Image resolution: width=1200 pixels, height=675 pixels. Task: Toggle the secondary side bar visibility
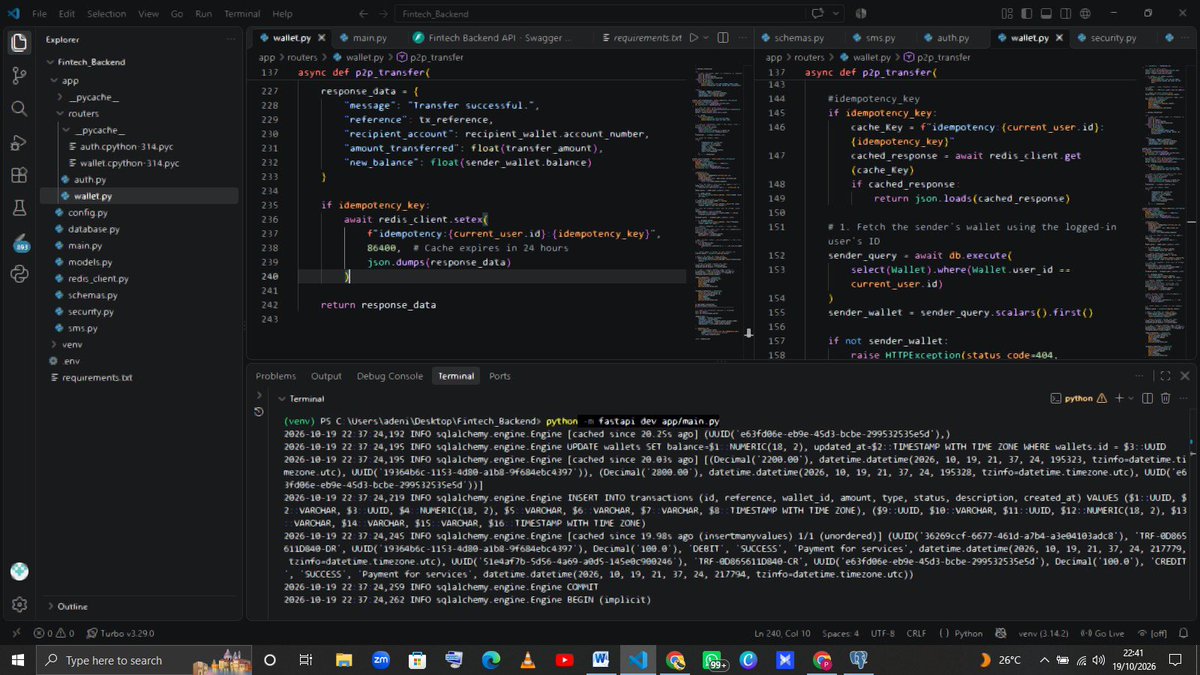[x=1066, y=13]
